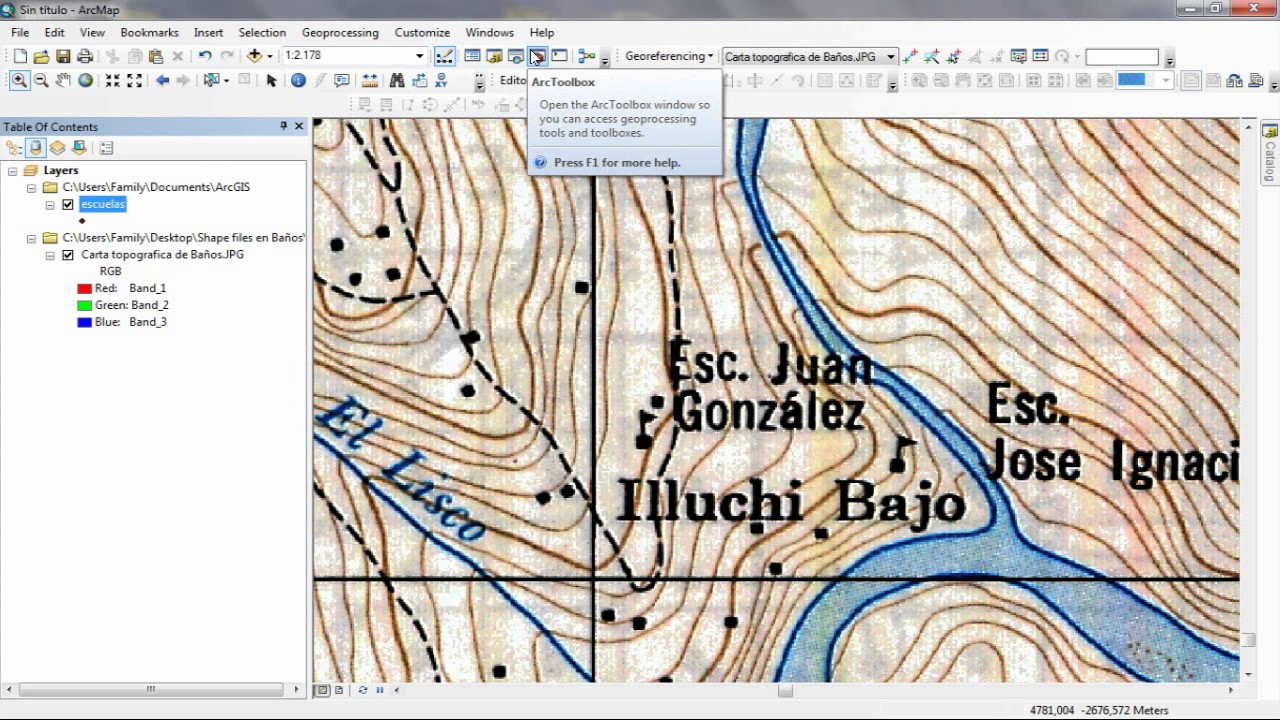Collapse the Desktop\Shape files folder node
Image resolution: width=1280 pixels, height=720 pixels.
click(31, 238)
